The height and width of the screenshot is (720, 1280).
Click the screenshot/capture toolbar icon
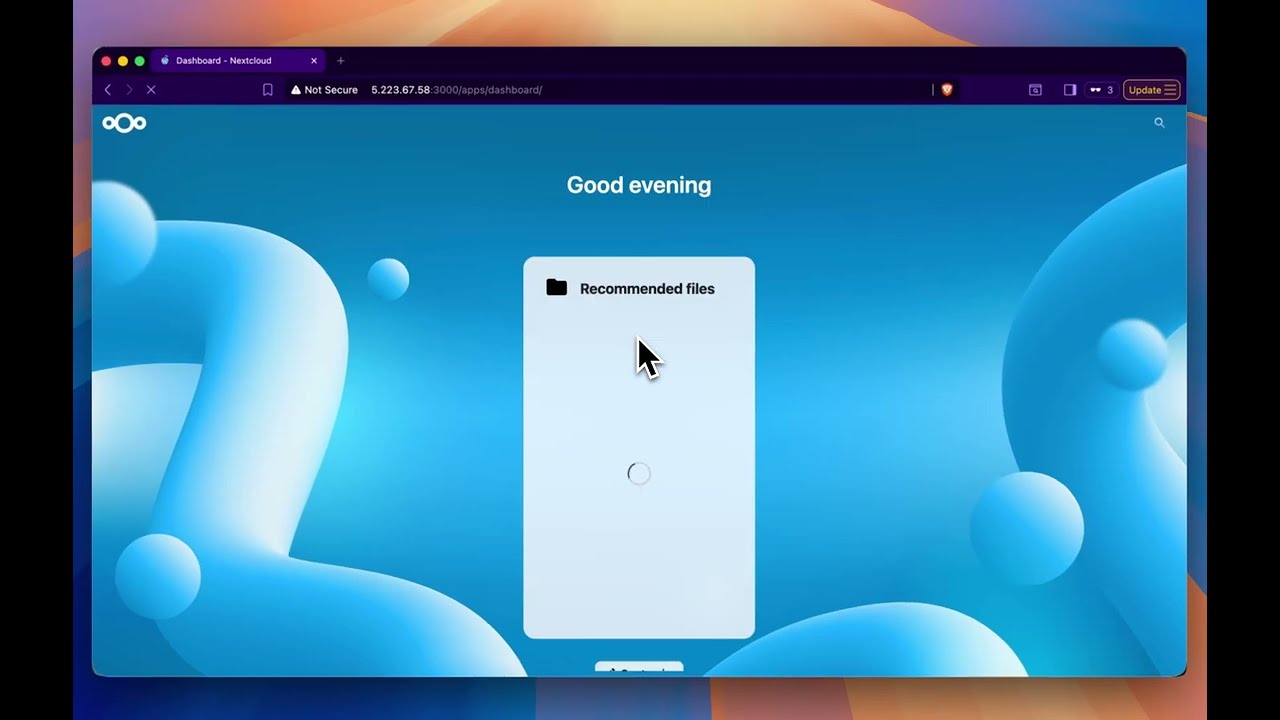point(1035,90)
